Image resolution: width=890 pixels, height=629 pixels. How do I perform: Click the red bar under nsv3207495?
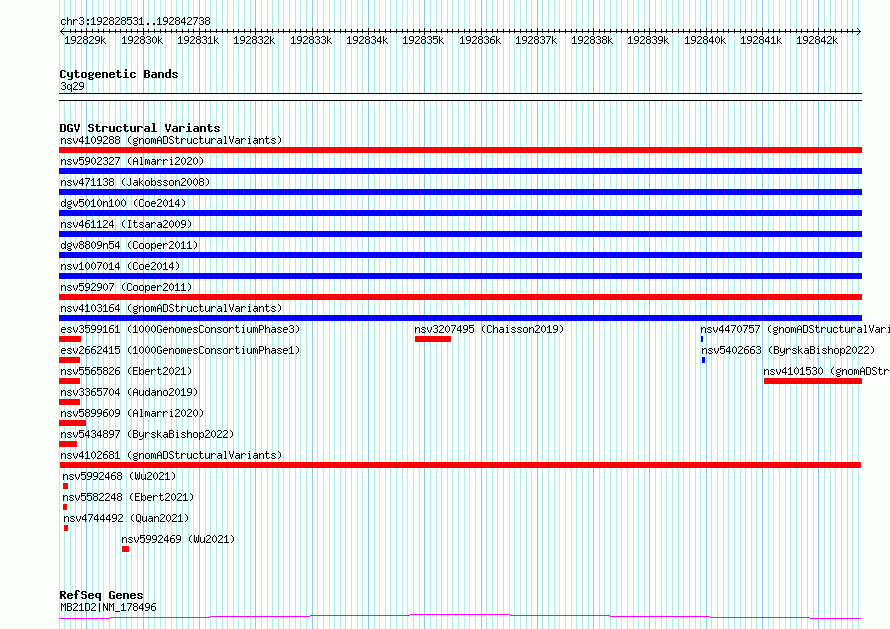point(433,339)
